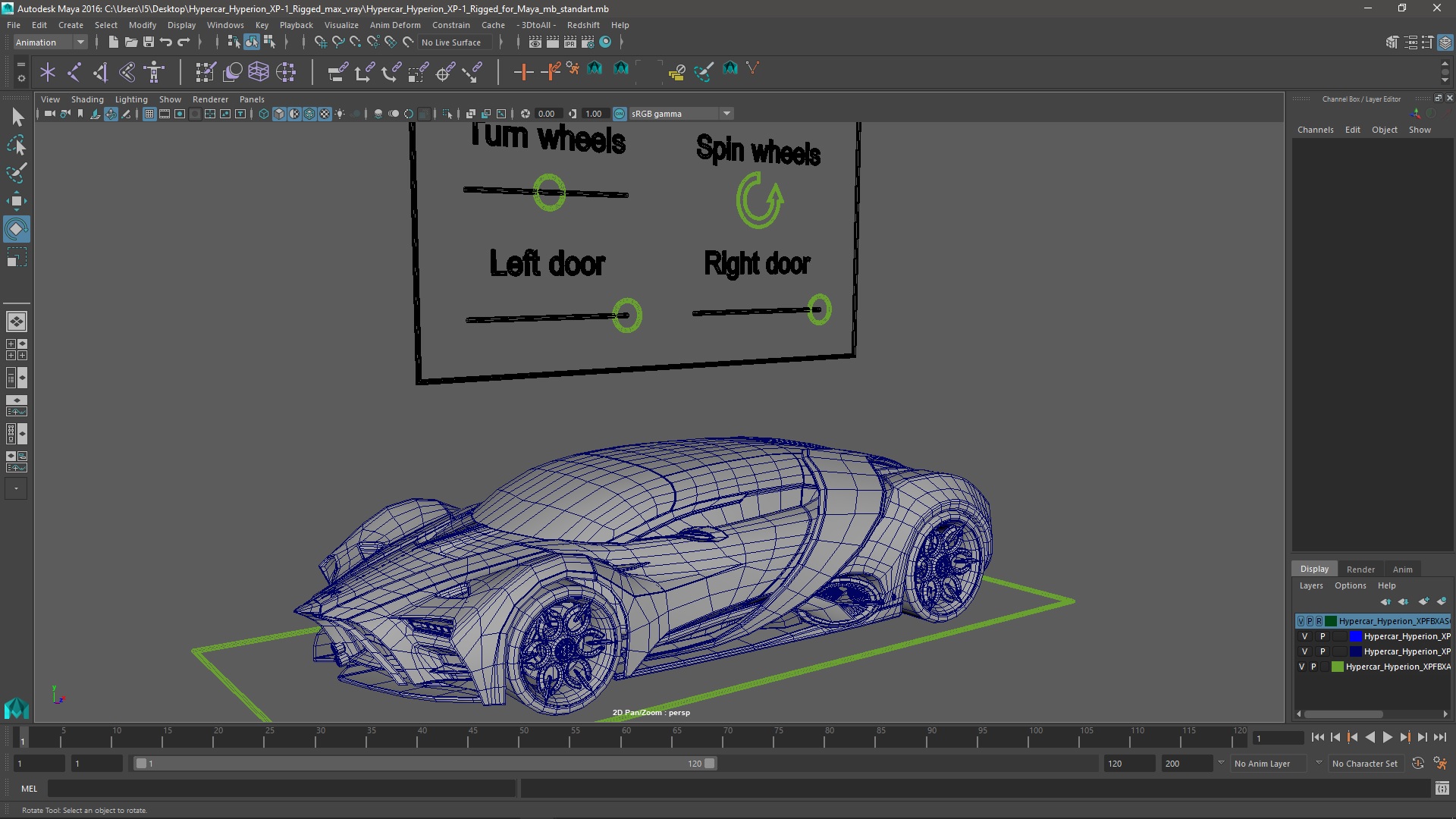This screenshot has width=1456, height=819.
Task: Open the Render View window icon
Action: point(535,42)
